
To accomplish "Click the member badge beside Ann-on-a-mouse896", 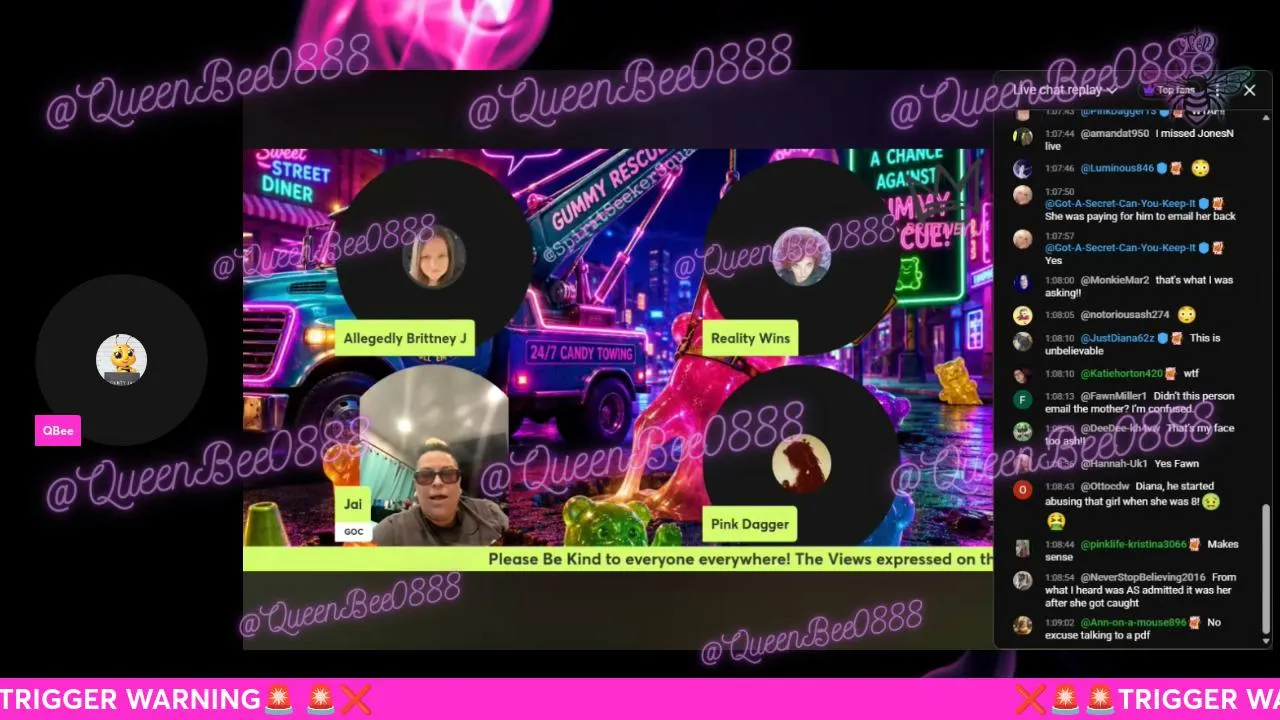I will [x=1194, y=622].
